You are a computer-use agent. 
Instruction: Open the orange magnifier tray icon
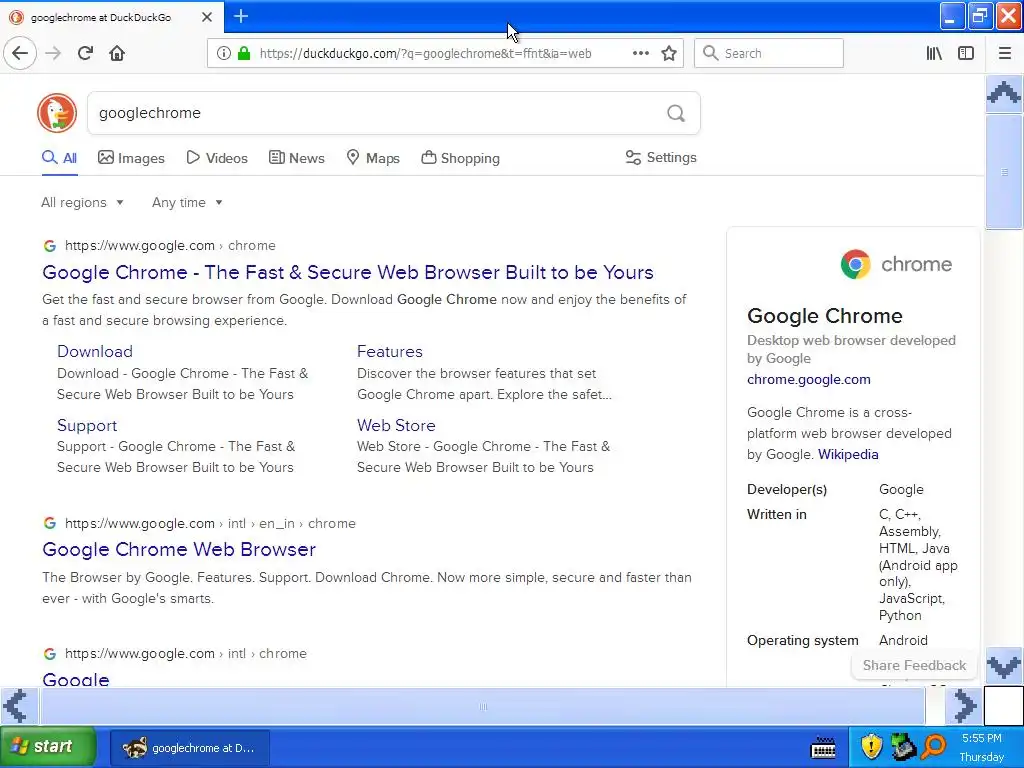[935, 746]
